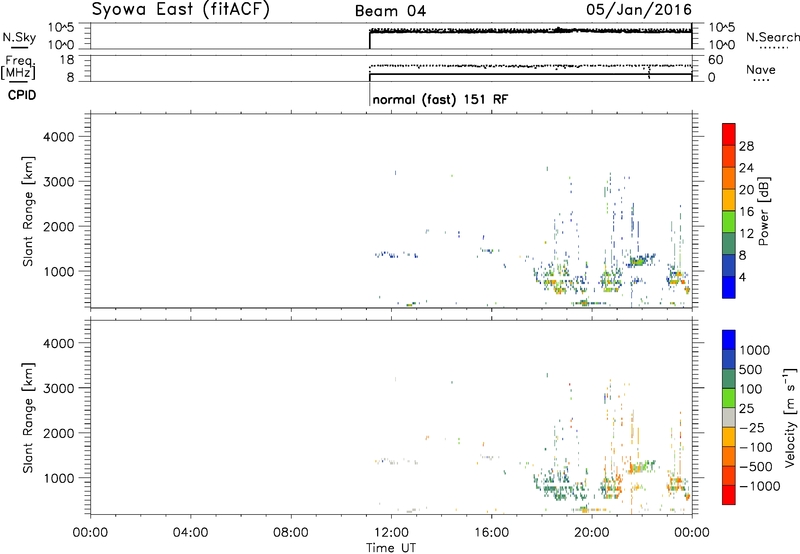Click the '-25' value on the Velocity scale

pyautogui.click(x=752, y=428)
